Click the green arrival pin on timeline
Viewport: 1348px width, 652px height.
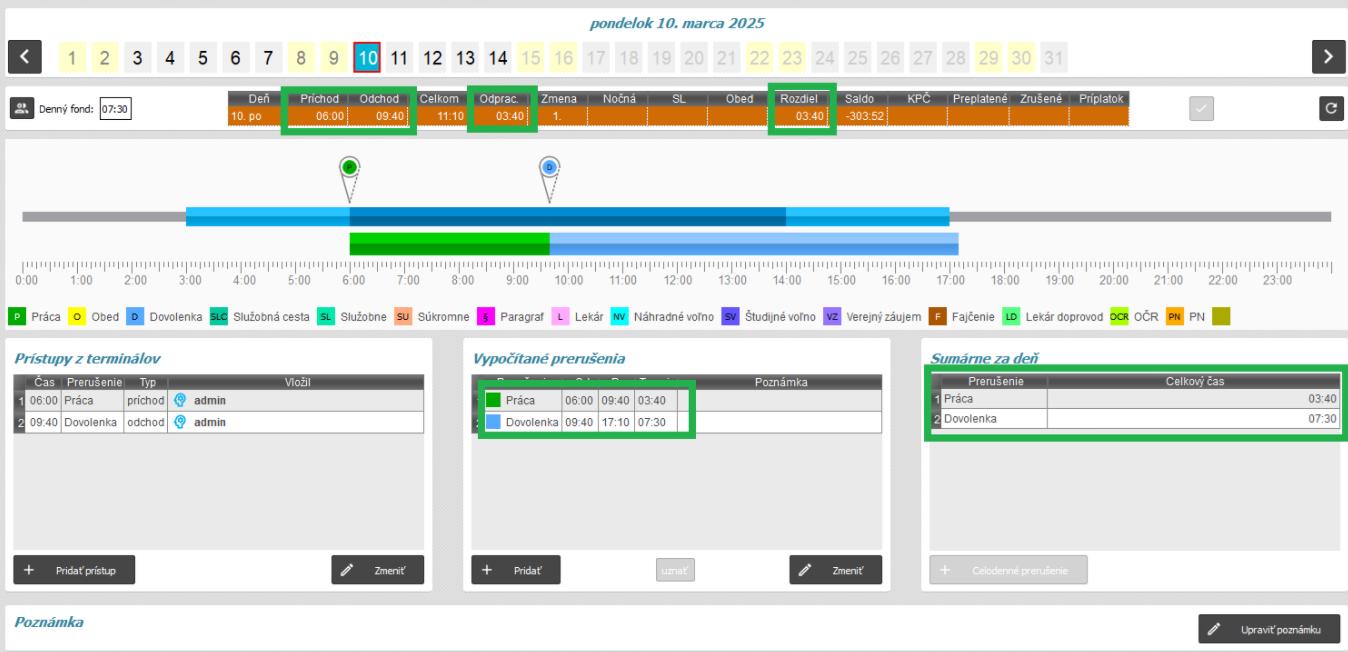point(349,168)
